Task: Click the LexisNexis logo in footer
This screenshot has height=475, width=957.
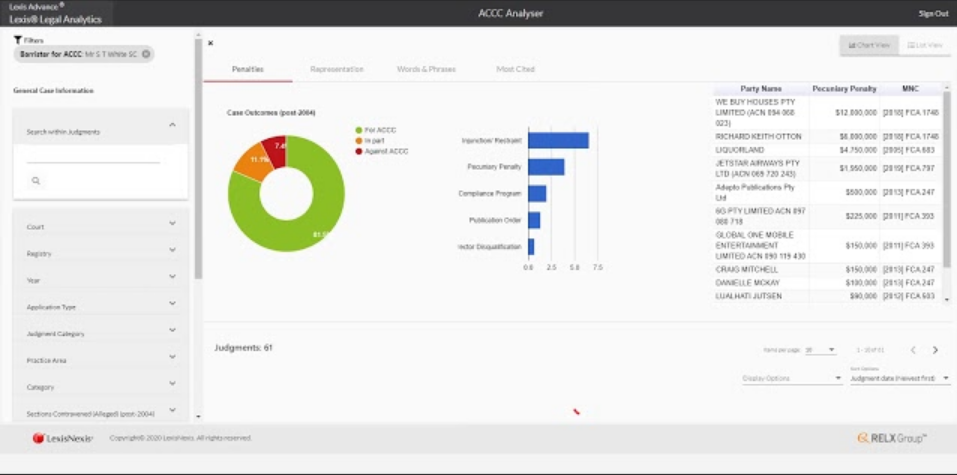Action: (x=63, y=438)
